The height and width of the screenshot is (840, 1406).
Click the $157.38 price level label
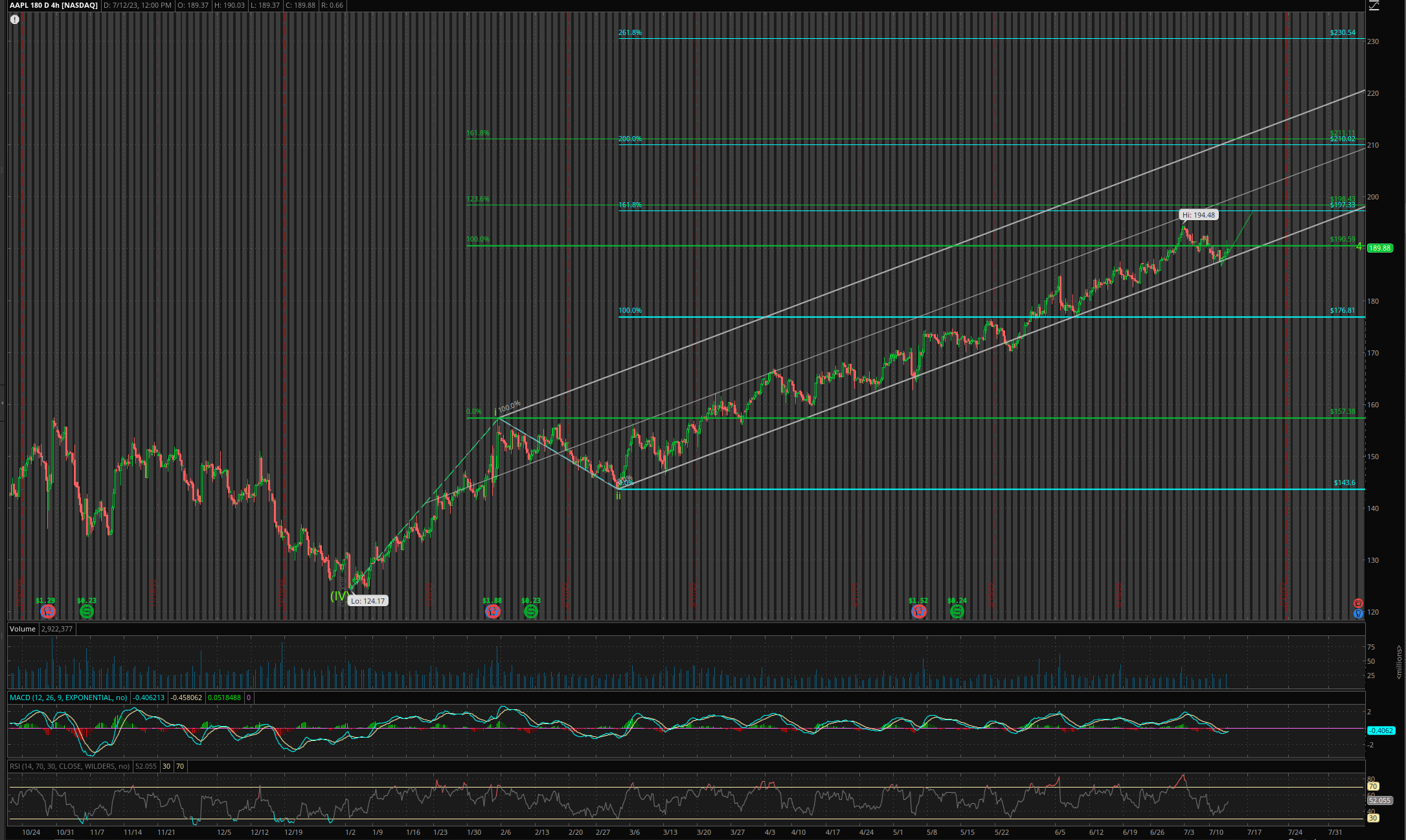[1343, 412]
